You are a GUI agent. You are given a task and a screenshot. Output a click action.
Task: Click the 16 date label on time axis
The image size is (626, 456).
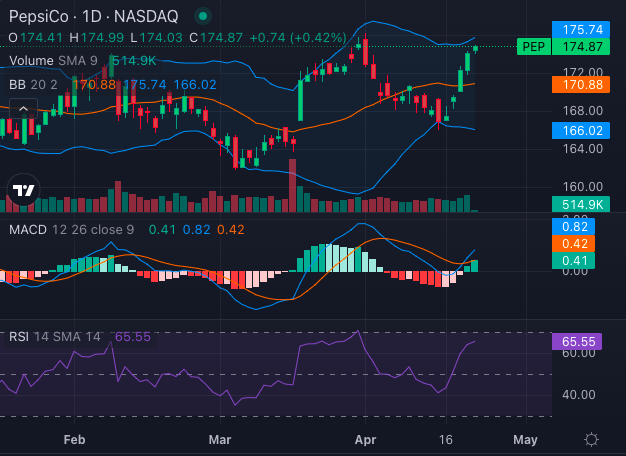tap(446, 440)
